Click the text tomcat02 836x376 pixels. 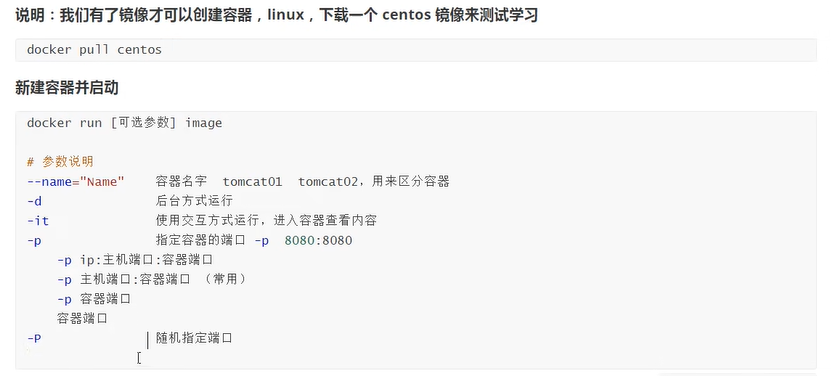pos(327,182)
